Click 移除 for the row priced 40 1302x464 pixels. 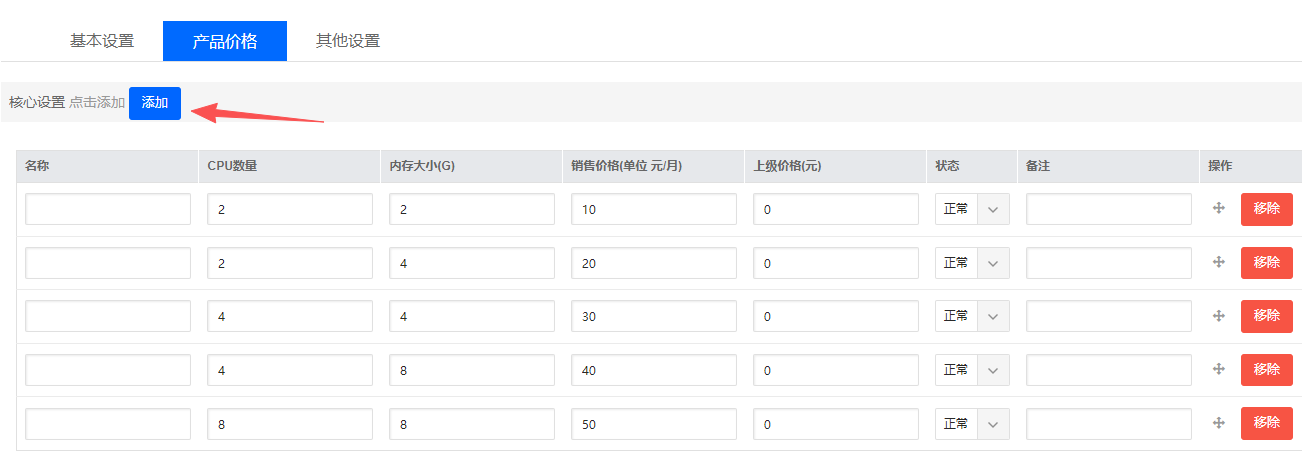1266,370
